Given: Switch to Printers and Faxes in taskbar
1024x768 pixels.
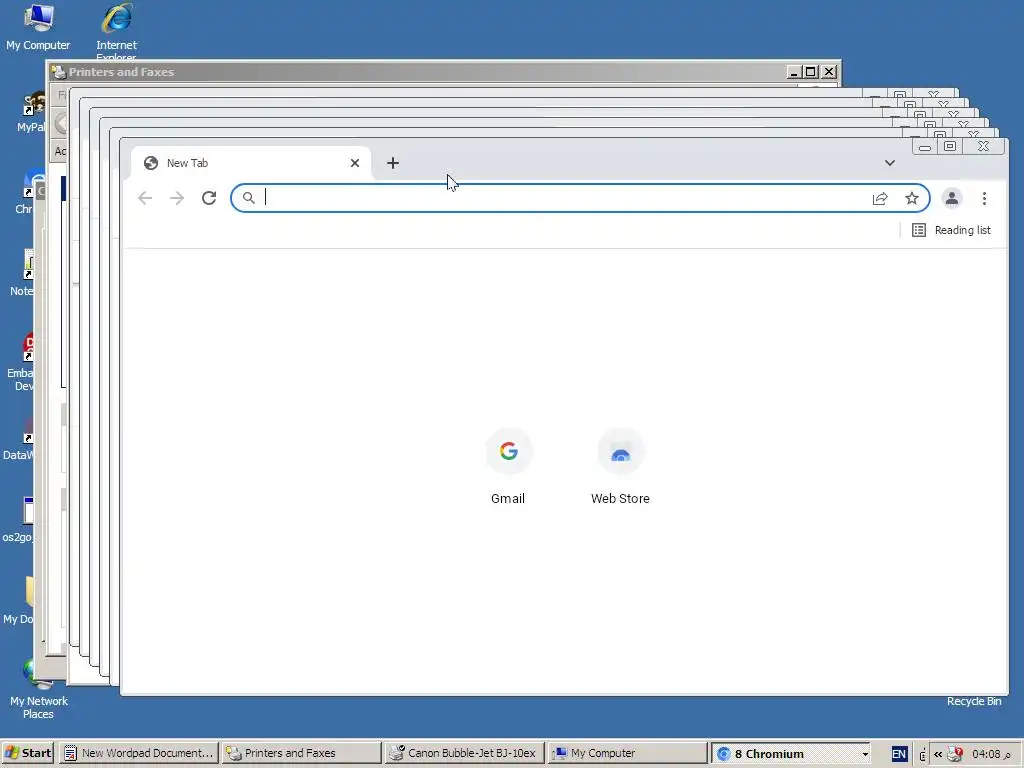Looking at the screenshot, I should [x=301, y=753].
